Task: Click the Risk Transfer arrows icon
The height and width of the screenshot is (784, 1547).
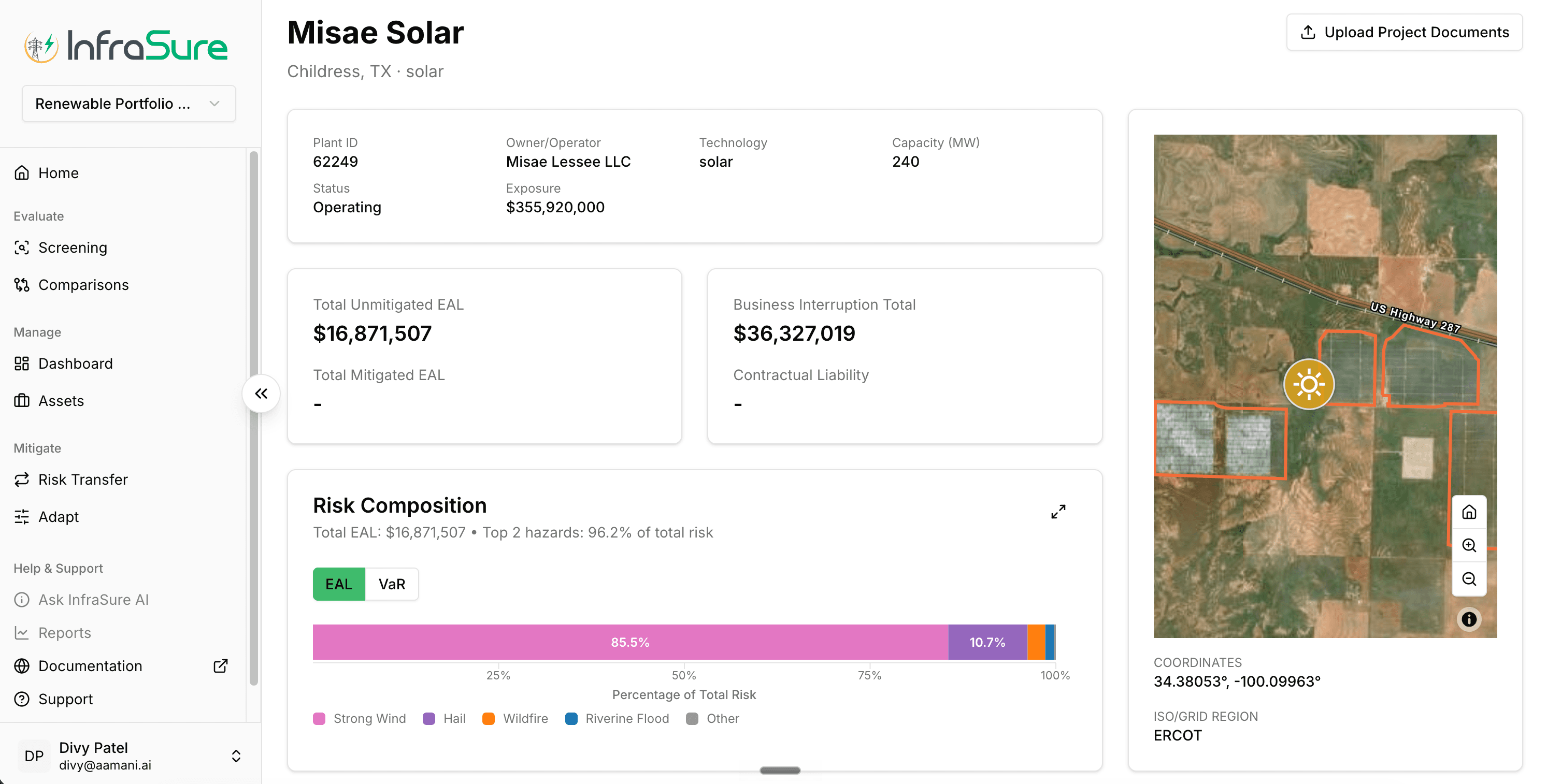Action: [x=22, y=479]
